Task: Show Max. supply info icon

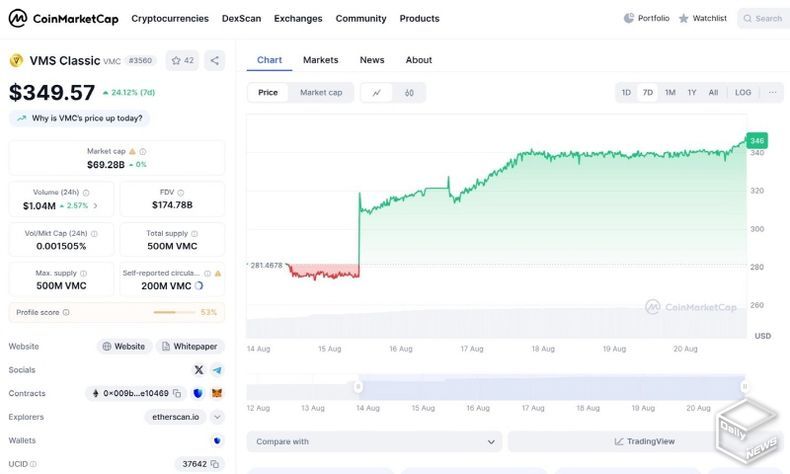Action: tap(83, 274)
